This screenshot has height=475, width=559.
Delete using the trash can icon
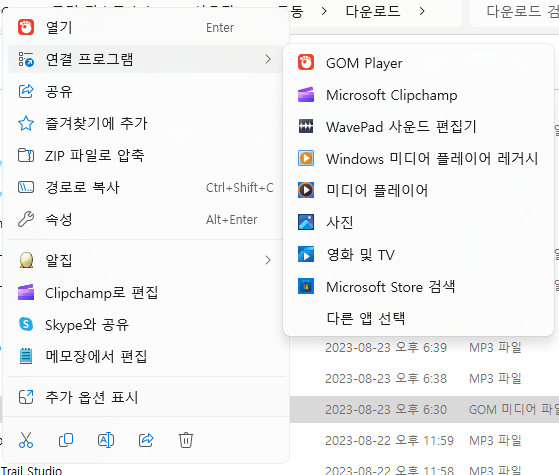click(x=186, y=440)
